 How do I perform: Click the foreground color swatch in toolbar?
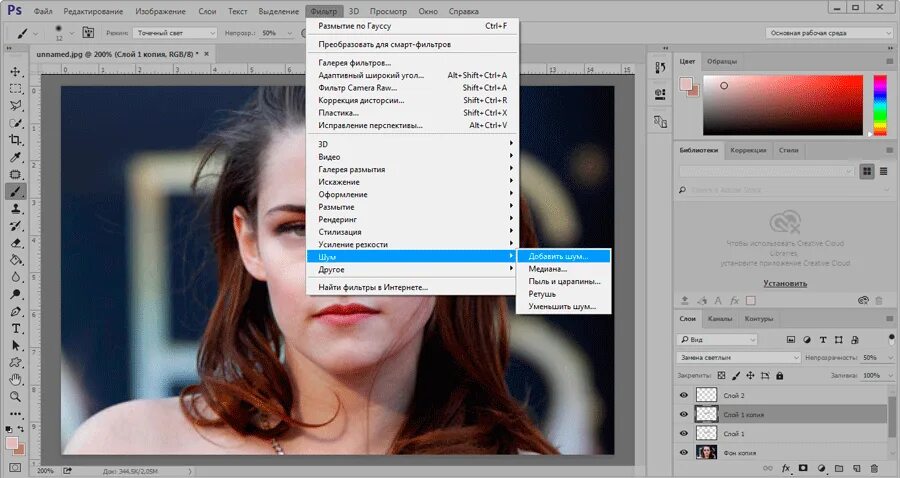(x=12, y=442)
